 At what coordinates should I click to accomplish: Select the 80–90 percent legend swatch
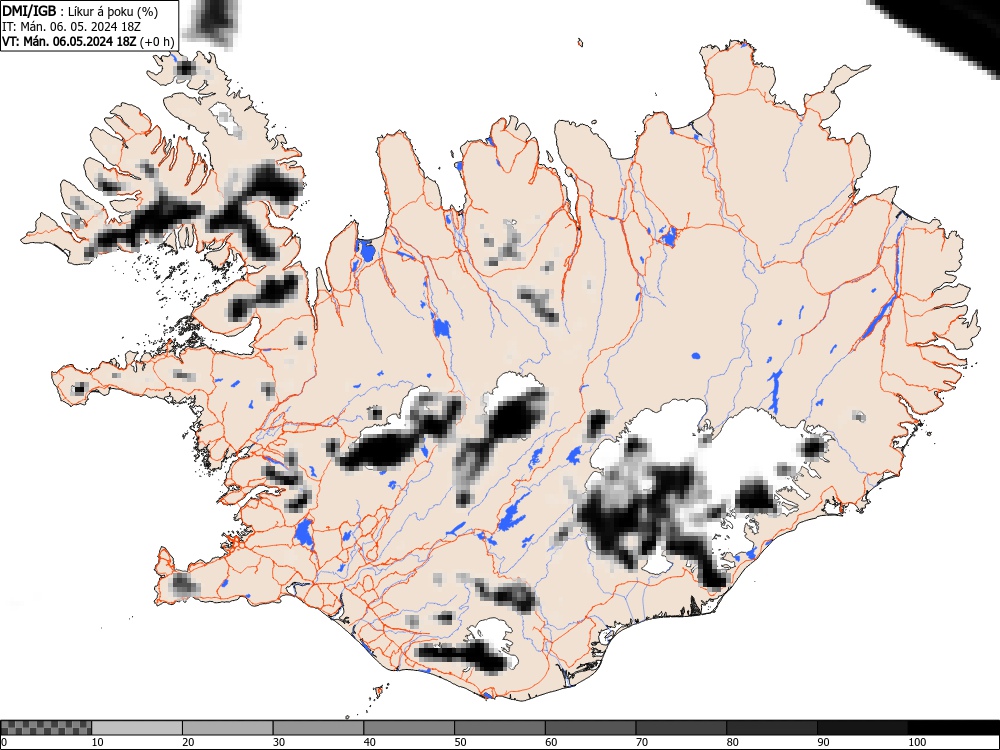coord(772,728)
